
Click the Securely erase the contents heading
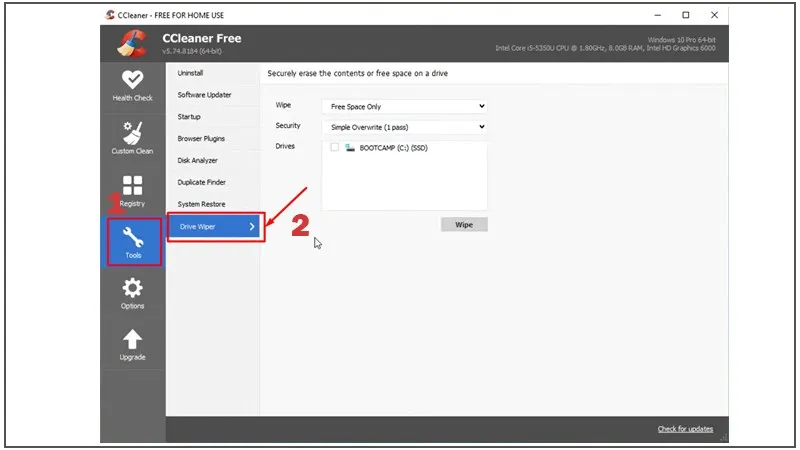[x=358, y=73]
